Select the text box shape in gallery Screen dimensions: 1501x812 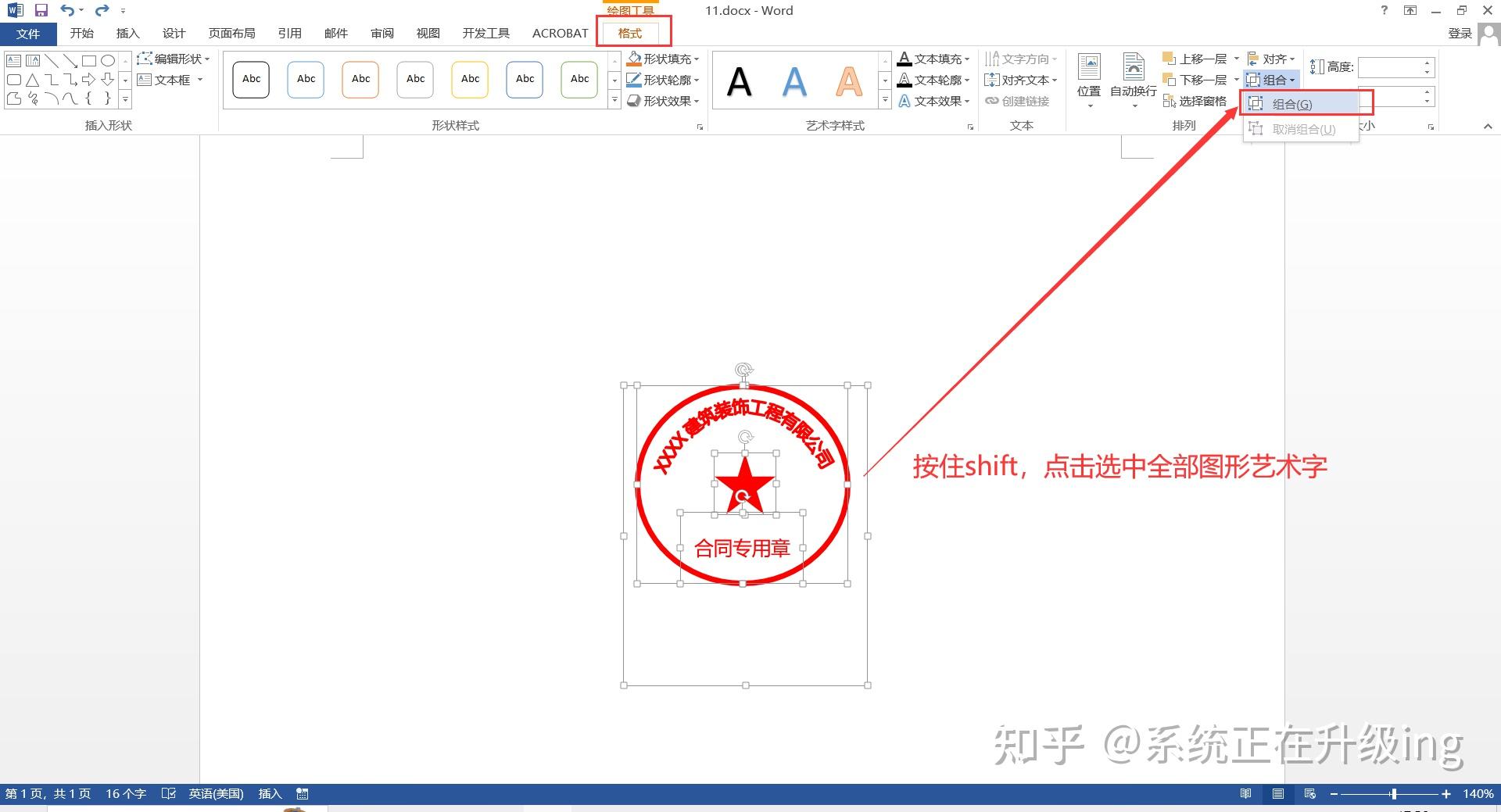pyautogui.click(x=13, y=60)
